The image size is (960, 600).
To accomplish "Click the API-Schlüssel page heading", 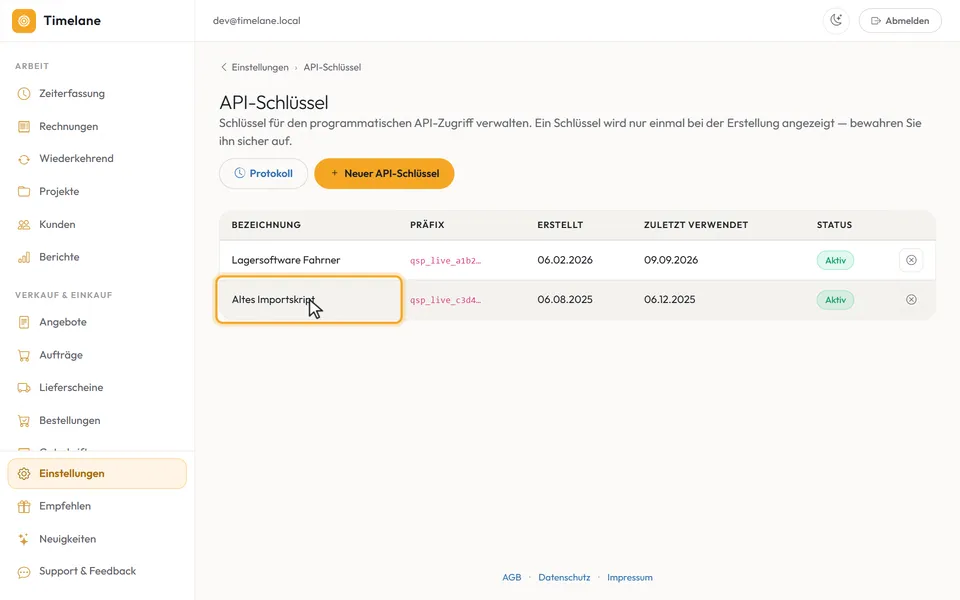I will click(x=274, y=102).
